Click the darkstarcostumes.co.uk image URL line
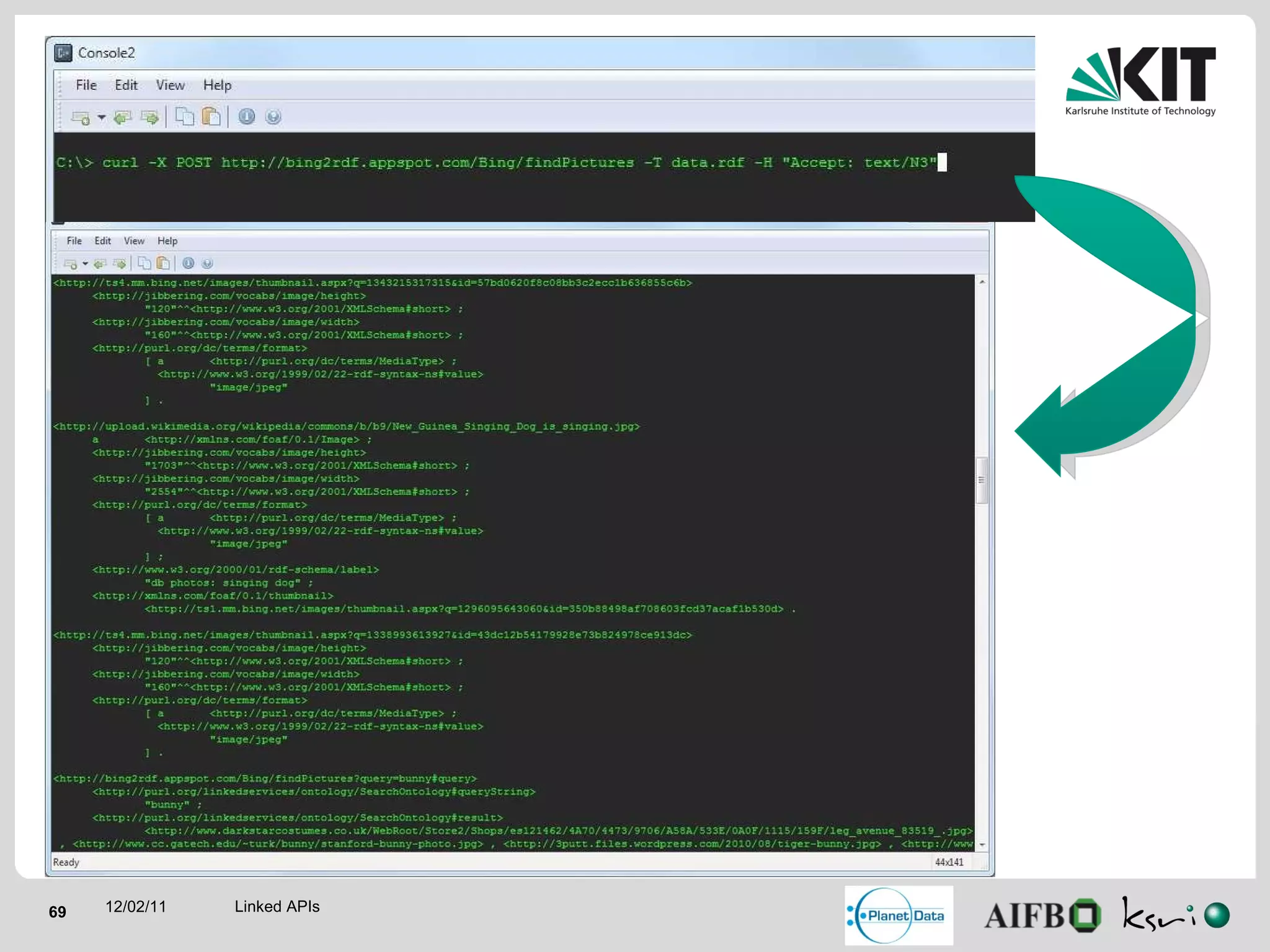1270x952 pixels. pyautogui.click(x=559, y=831)
